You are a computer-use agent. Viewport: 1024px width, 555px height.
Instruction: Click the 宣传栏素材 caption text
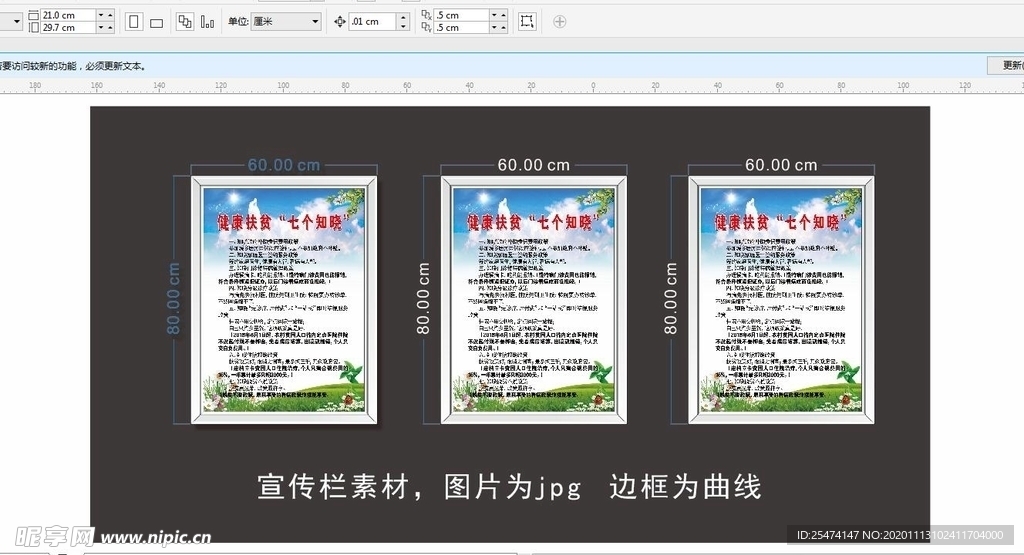[x=509, y=487]
